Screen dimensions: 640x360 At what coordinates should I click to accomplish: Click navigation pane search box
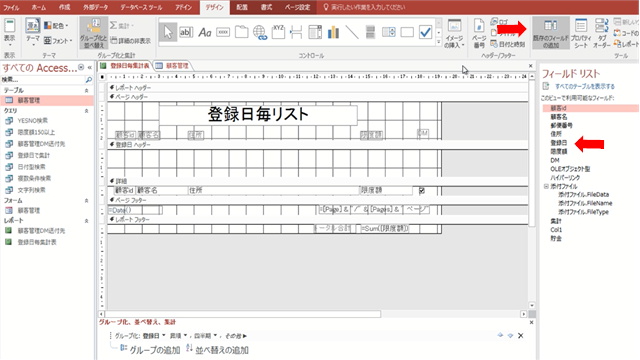(42, 79)
